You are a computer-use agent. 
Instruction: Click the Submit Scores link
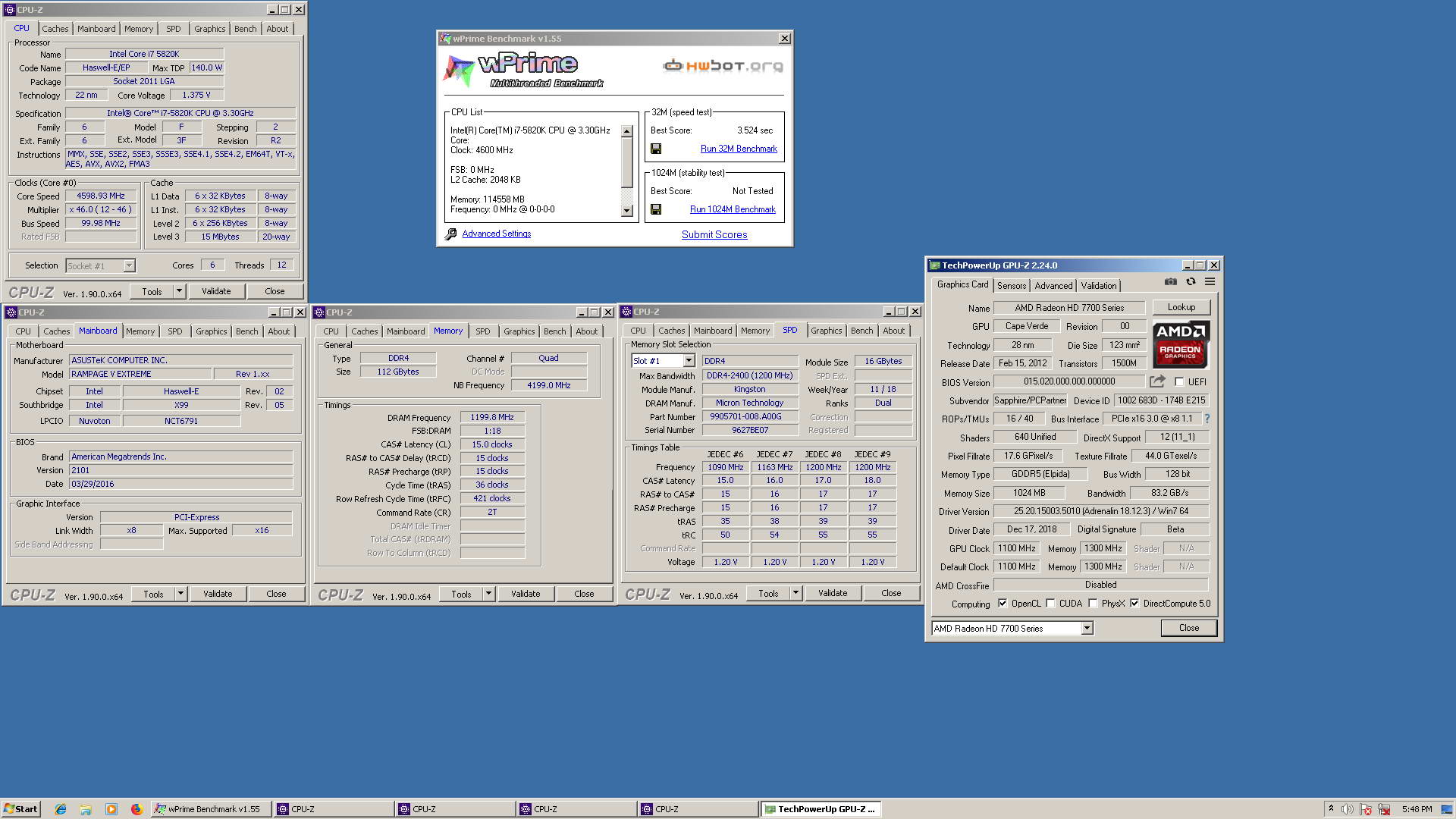[x=714, y=234]
